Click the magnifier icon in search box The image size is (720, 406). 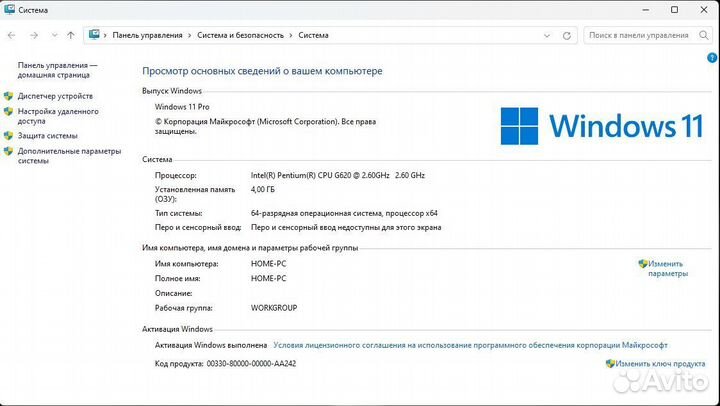point(699,35)
